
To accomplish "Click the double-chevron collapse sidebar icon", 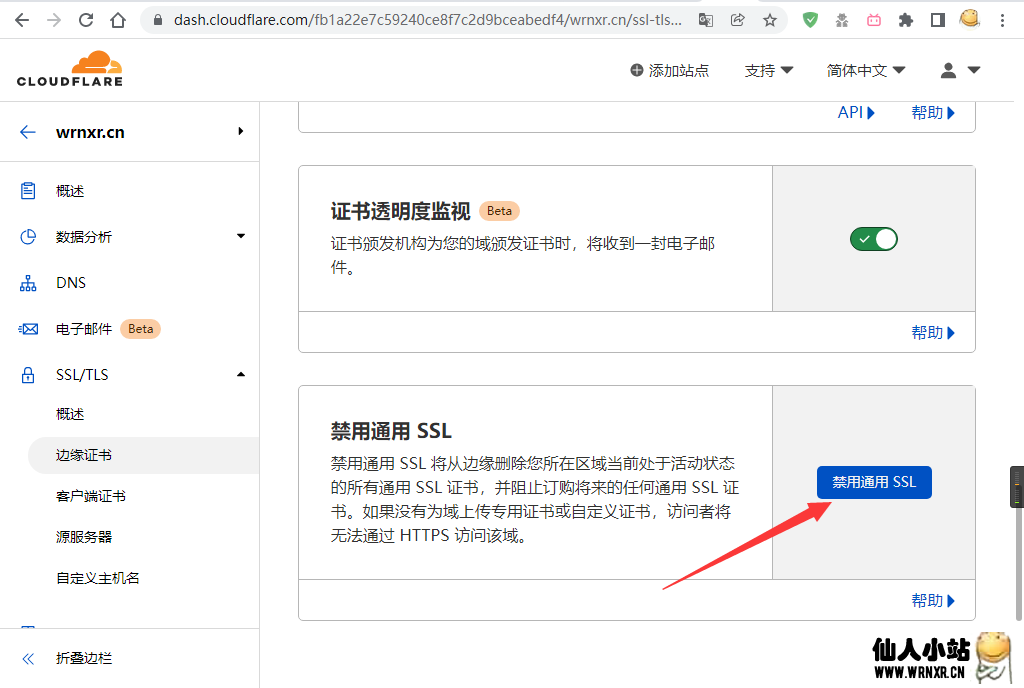I will click(28, 659).
